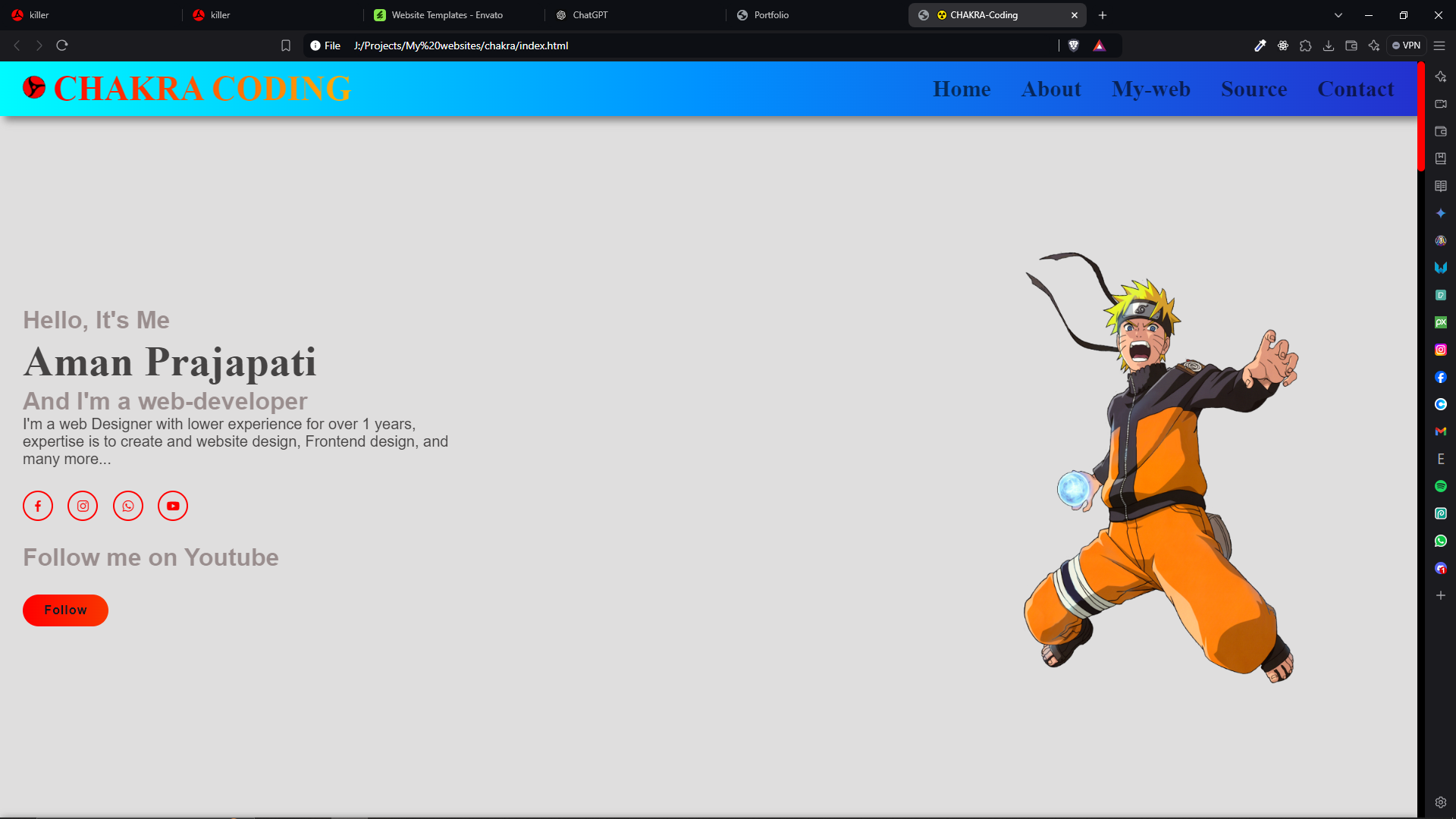Click the Naruto character image
The image size is (1456, 819).
(x=1161, y=466)
